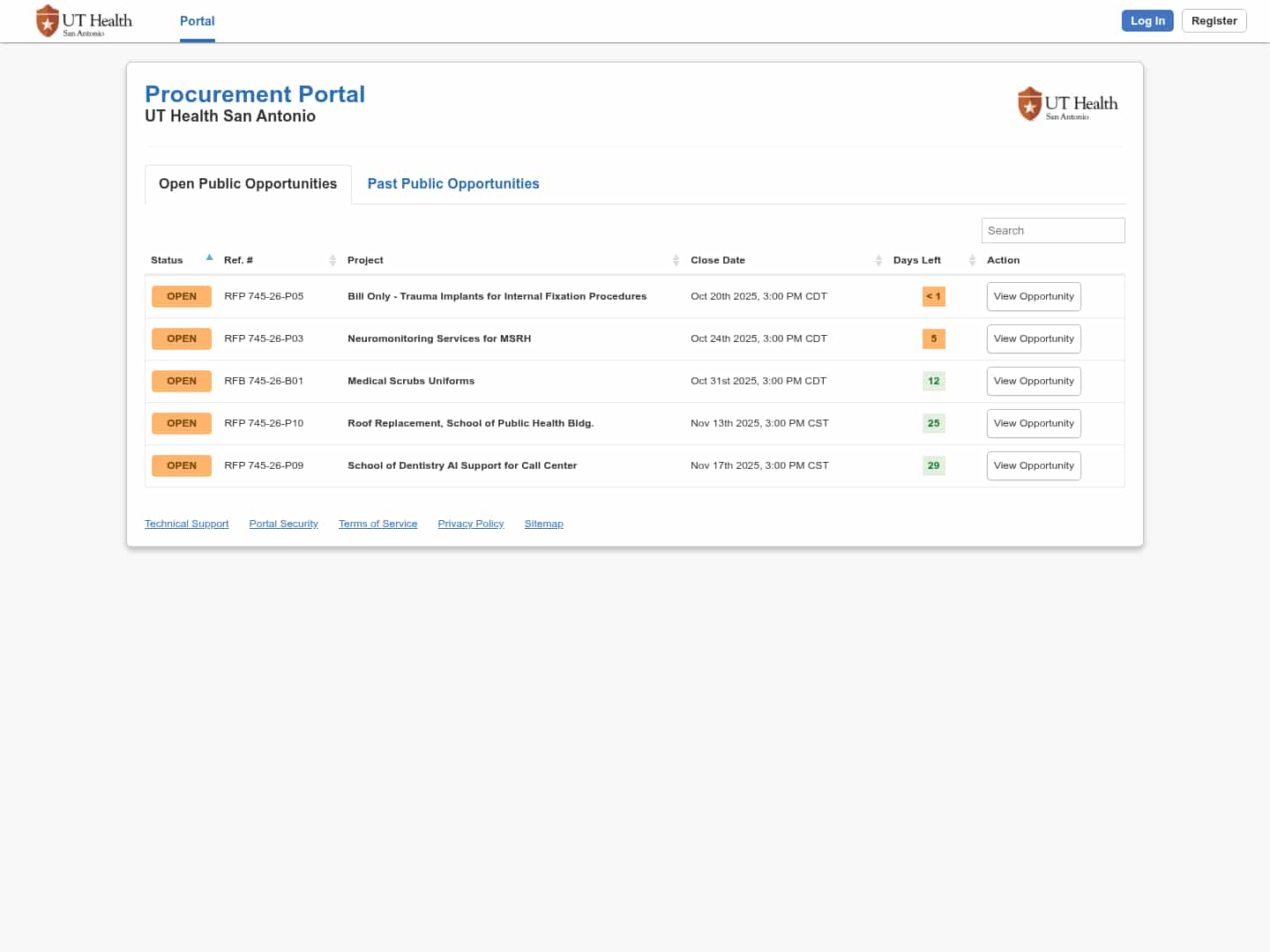Click the OPEN badge for RFP 745-26-P05
Viewport: 1270px width, 952px height.
coord(182,296)
